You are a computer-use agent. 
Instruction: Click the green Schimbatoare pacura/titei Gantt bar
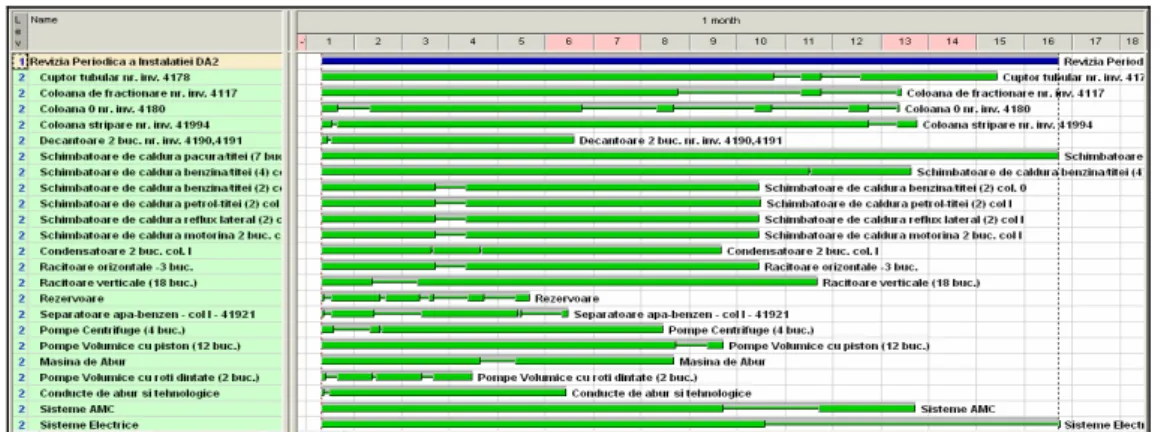(690, 156)
